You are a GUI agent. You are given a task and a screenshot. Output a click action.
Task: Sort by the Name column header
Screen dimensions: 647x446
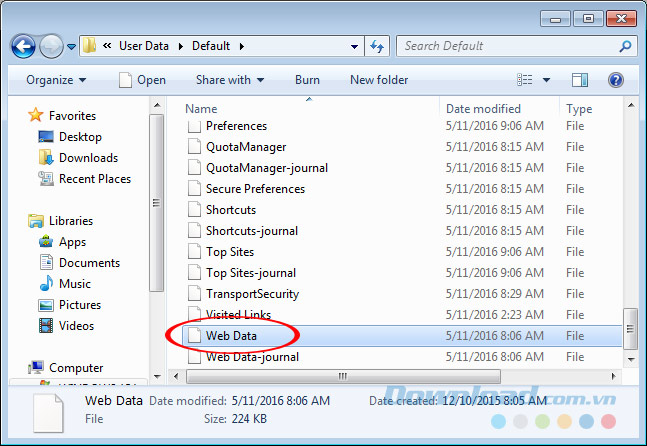pos(201,109)
